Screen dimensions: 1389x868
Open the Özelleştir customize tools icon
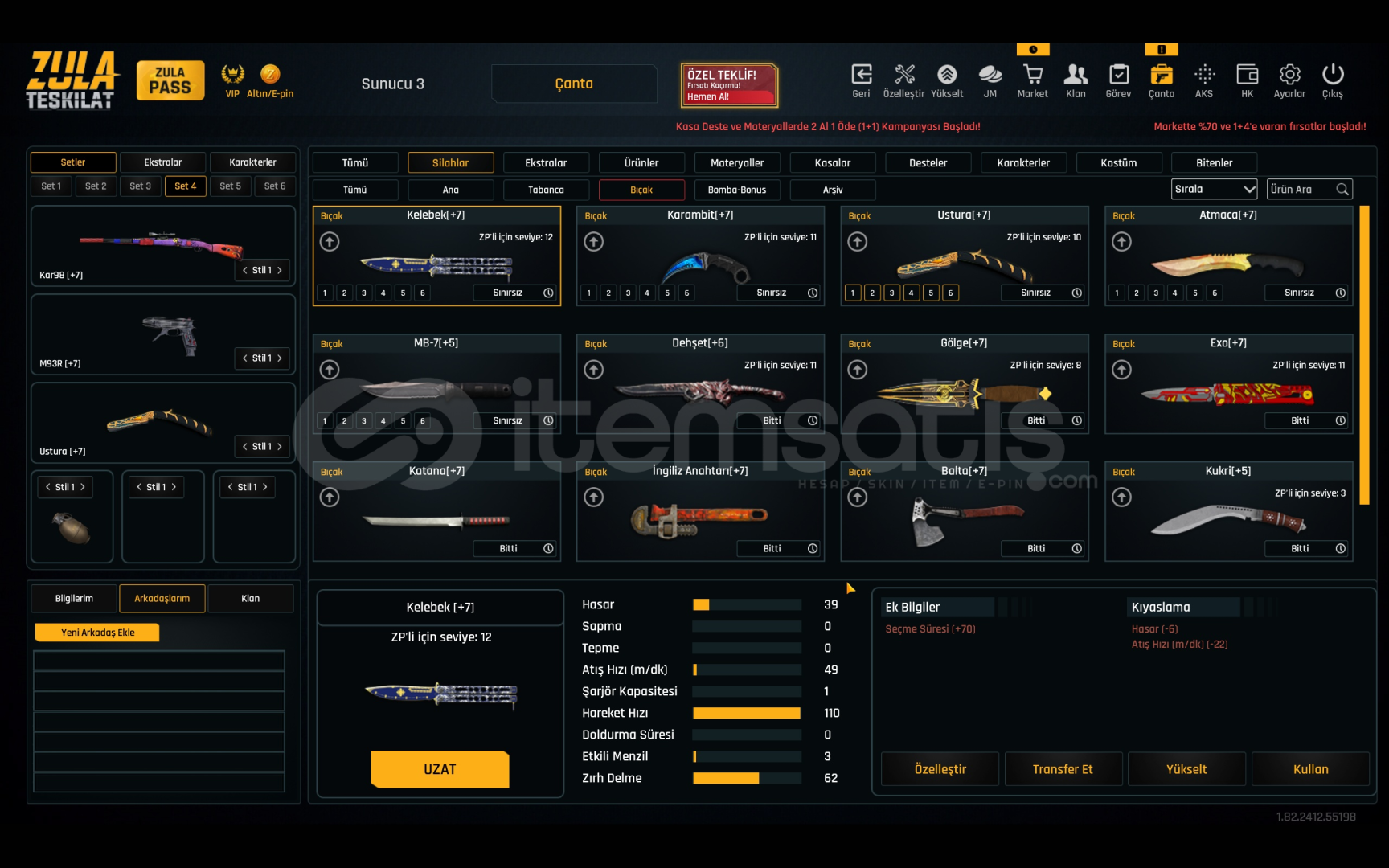tap(904, 75)
